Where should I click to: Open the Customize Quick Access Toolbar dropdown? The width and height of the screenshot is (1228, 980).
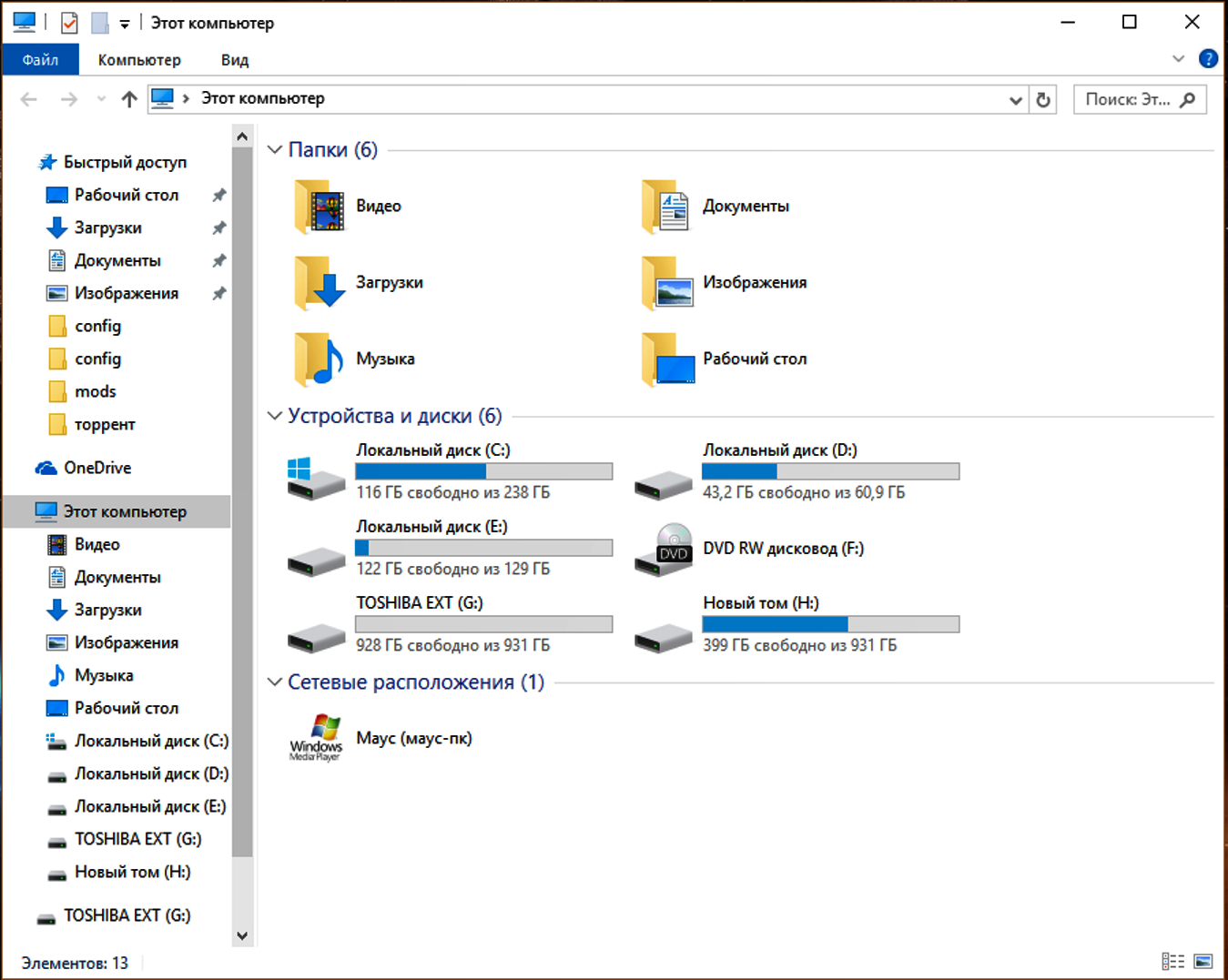coord(125,25)
